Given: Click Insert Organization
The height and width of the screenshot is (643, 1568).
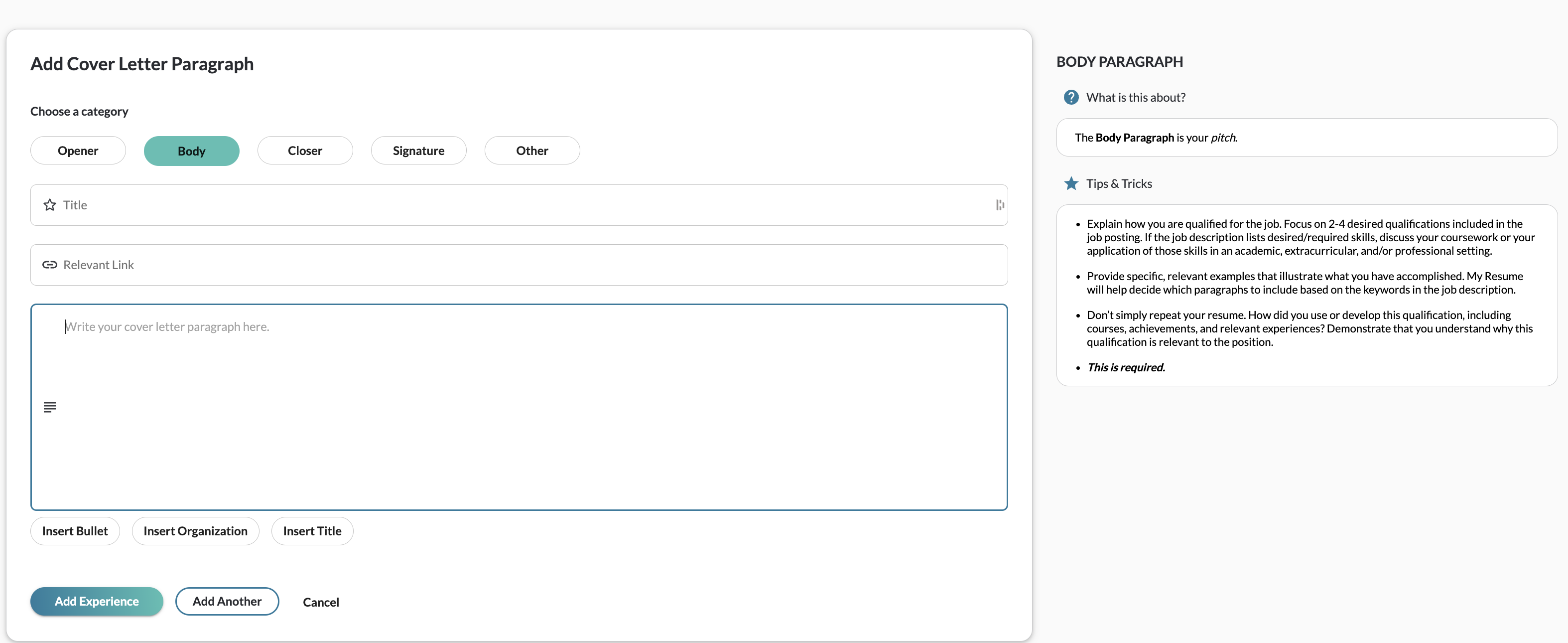Looking at the screenshot, I should 195,531.
